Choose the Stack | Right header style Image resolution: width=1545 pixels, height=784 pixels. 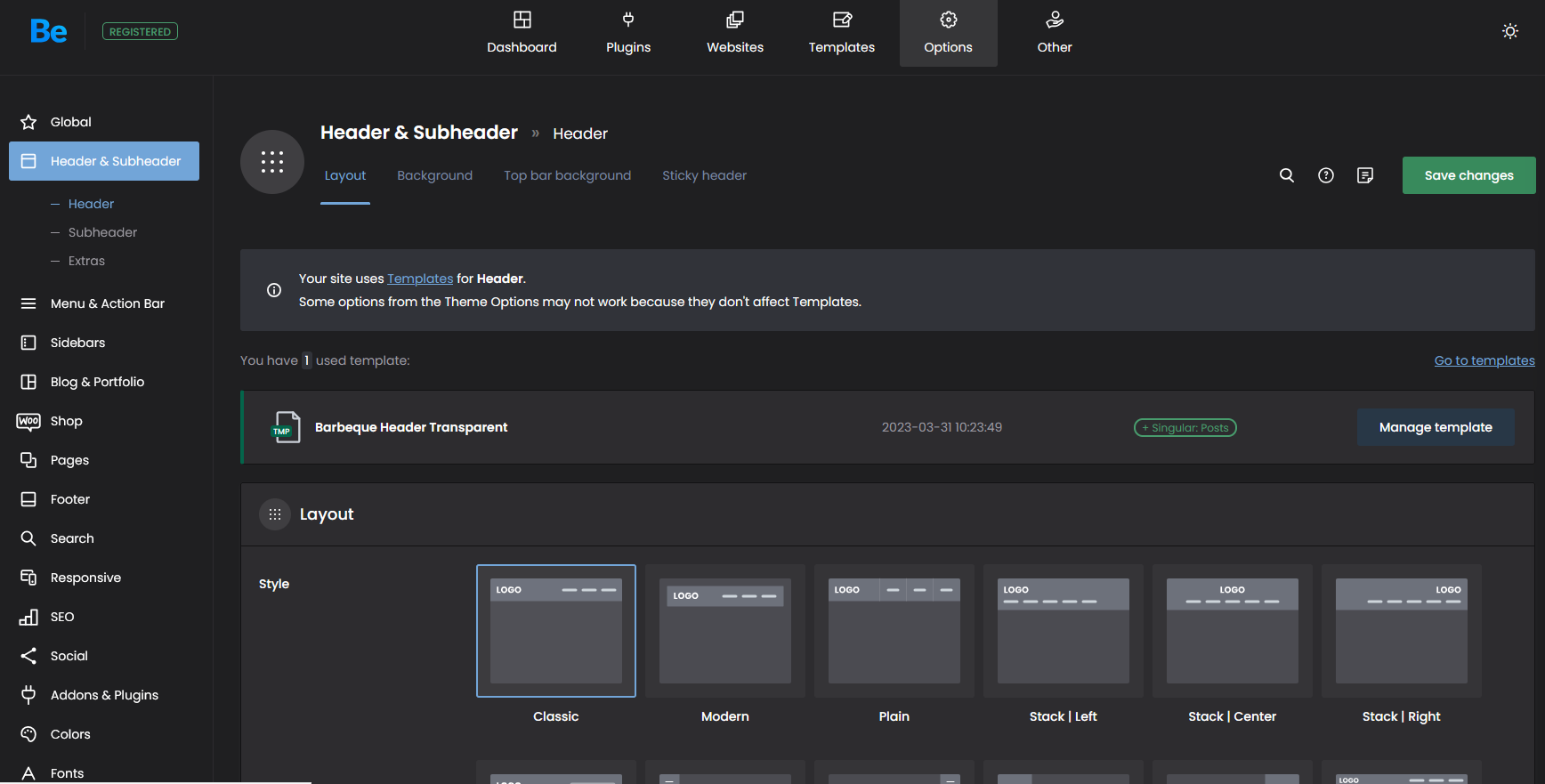pyautogui.click(x=1402, y=631)
